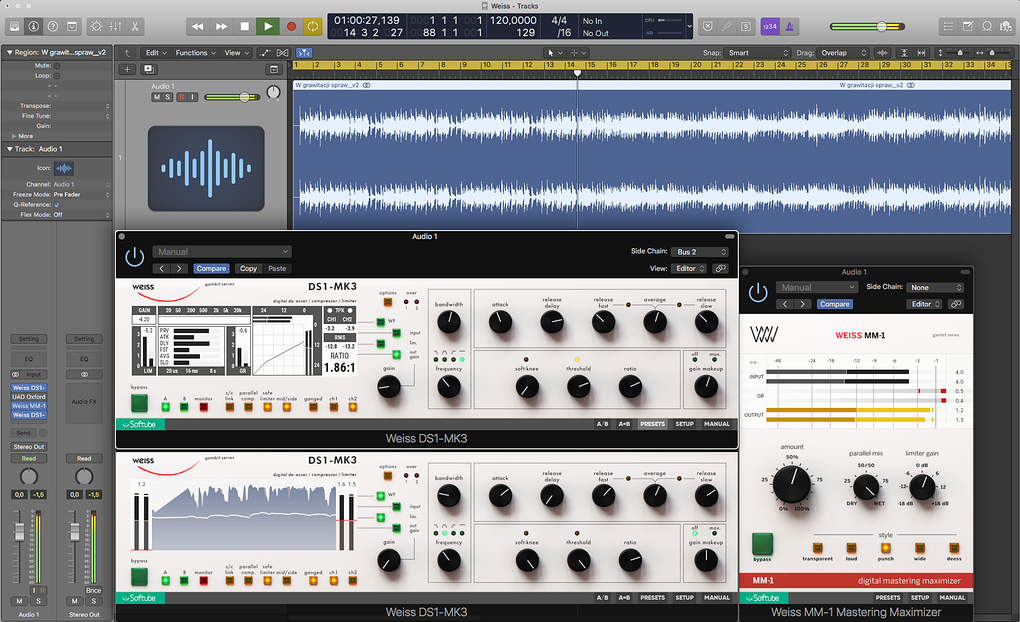Solo Audio 1 track header S button

pyautogui.click(x=168, y=97)
